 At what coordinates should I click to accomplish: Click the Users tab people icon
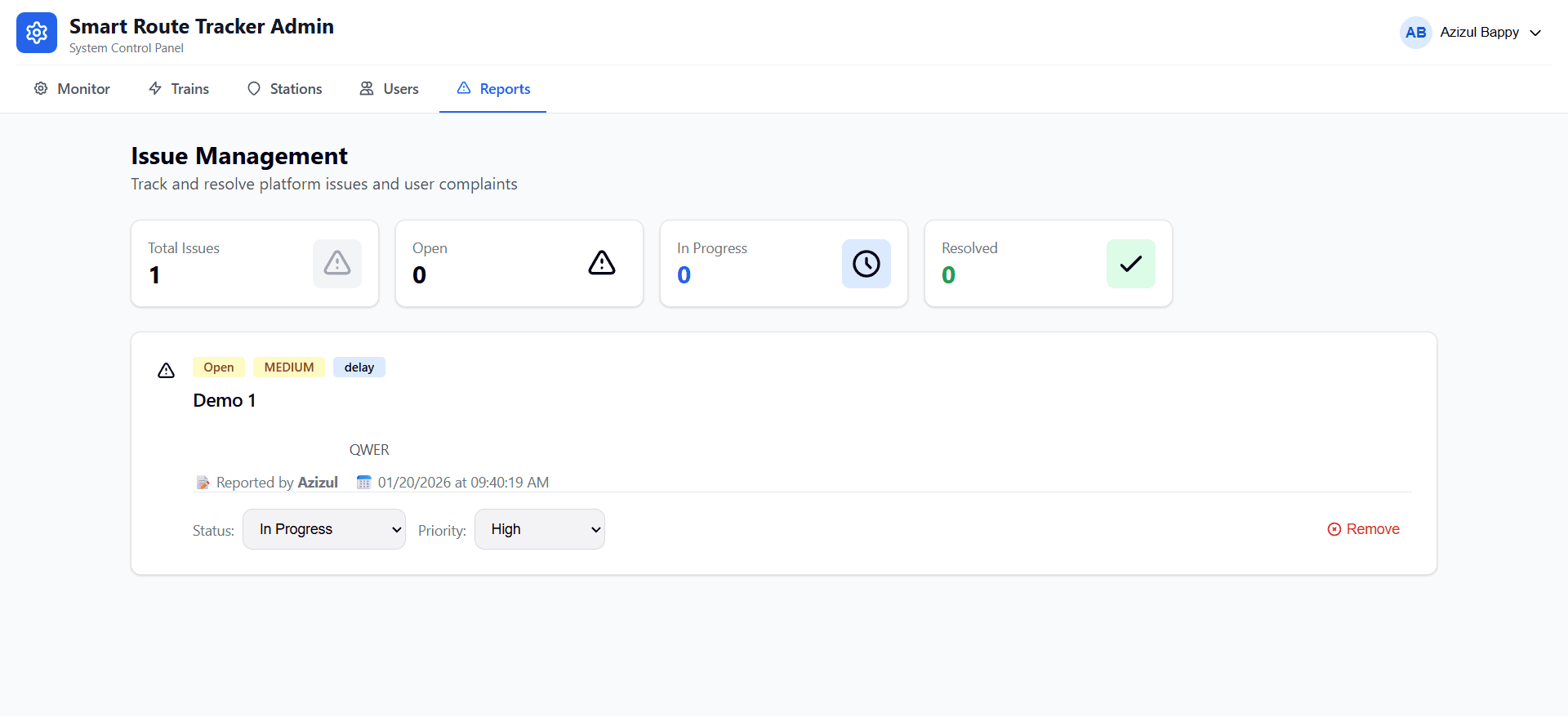[367, 88]
